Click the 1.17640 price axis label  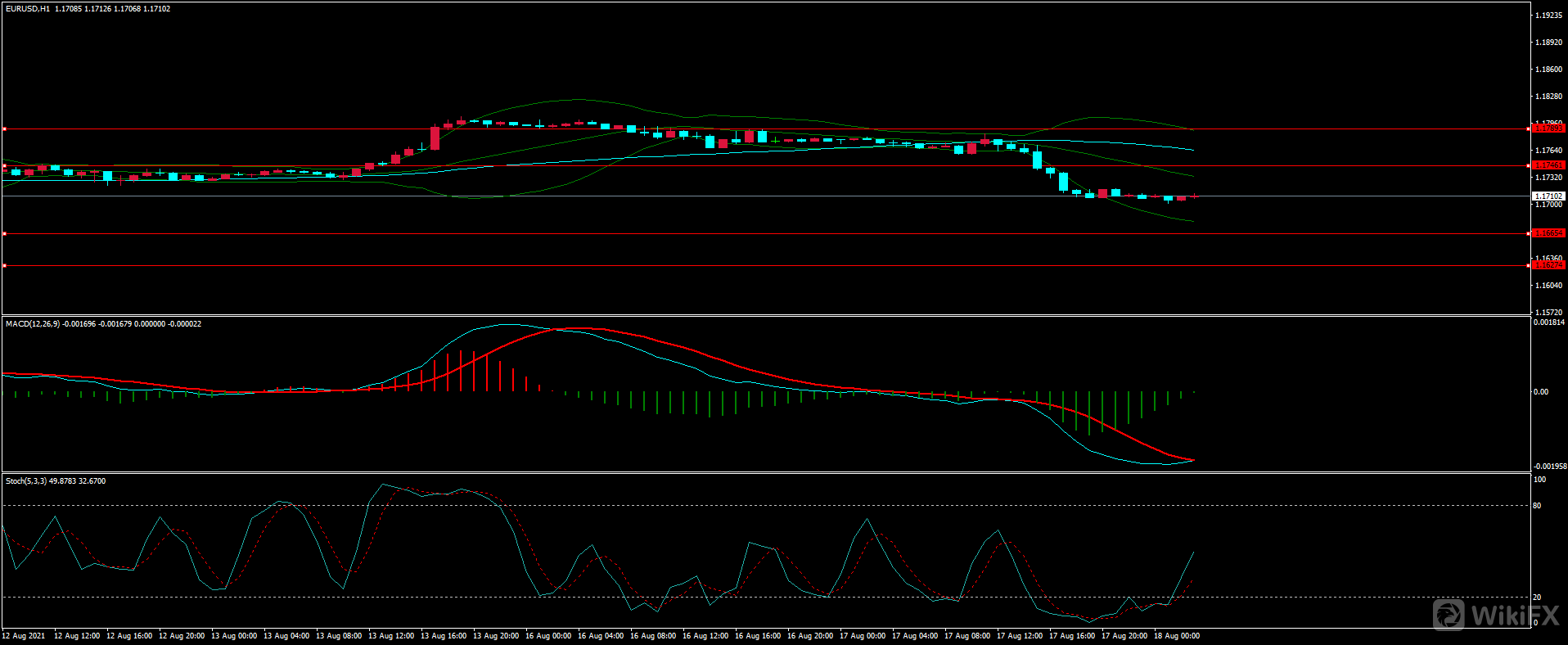click(1548, 151)
